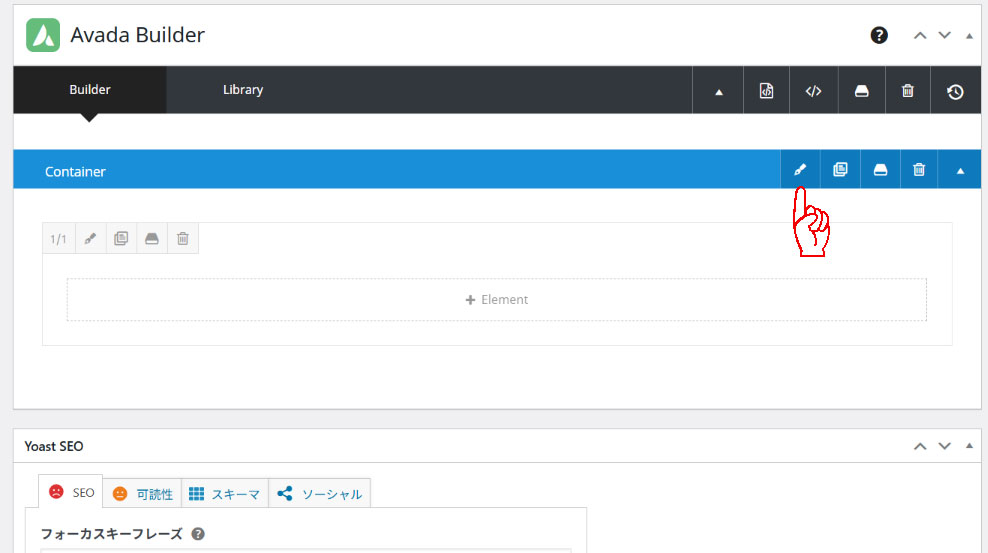Click the Avada Builder help question mark icon

point(879,35)
